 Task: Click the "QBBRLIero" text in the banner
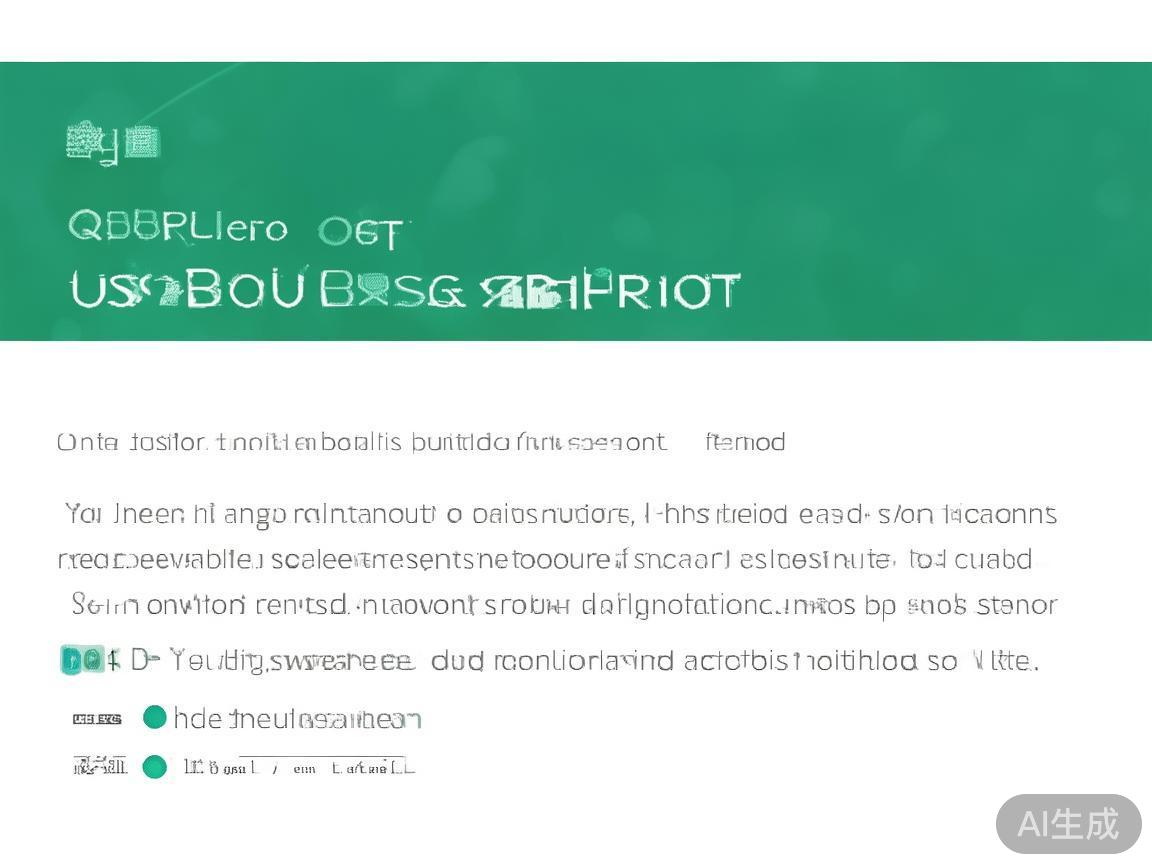point(178,228)
